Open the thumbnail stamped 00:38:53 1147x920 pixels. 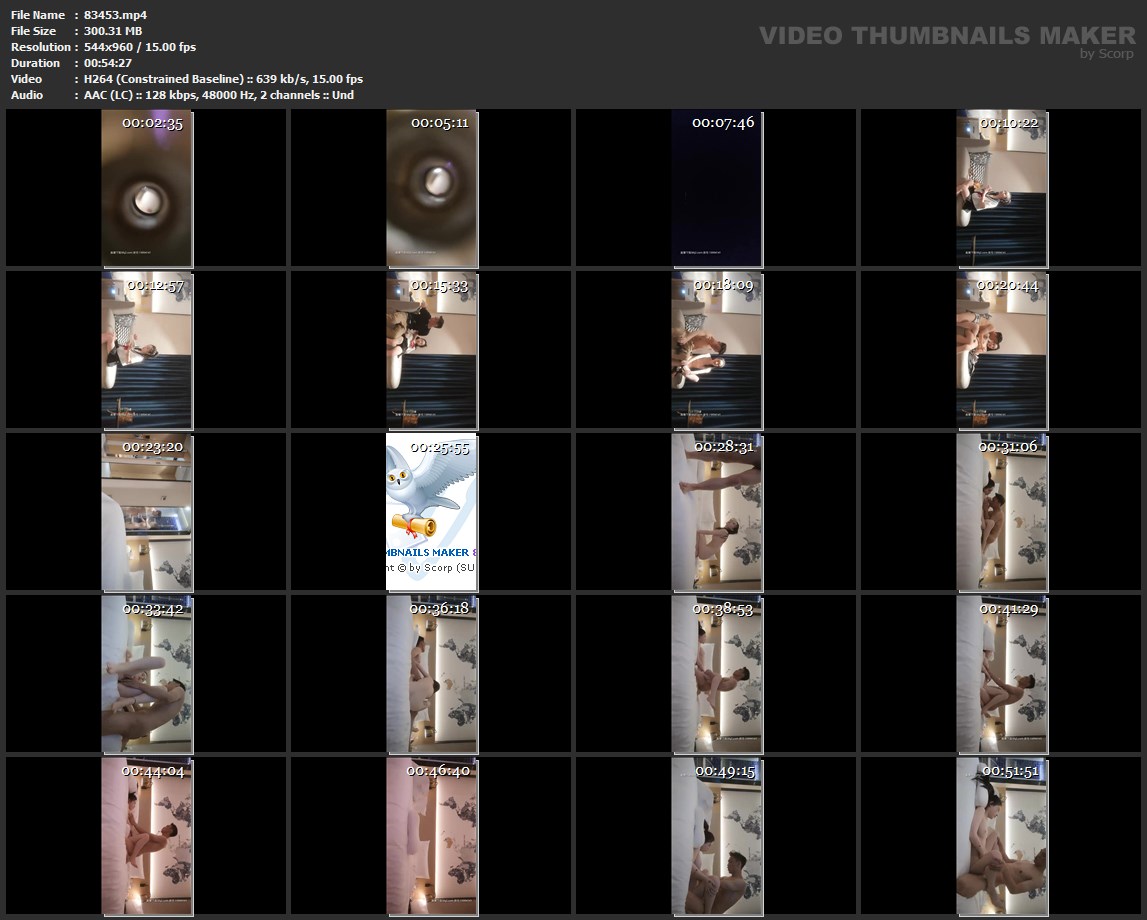718,674
